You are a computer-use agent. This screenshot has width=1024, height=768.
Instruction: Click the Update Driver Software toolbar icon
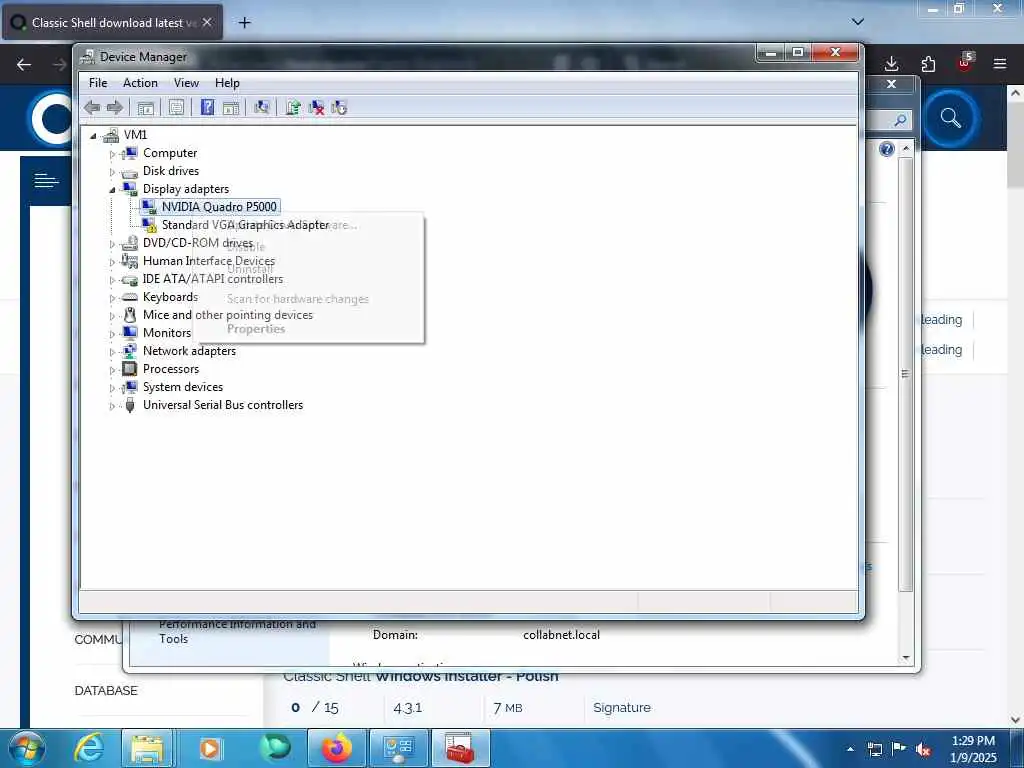[x=293, y=108]
